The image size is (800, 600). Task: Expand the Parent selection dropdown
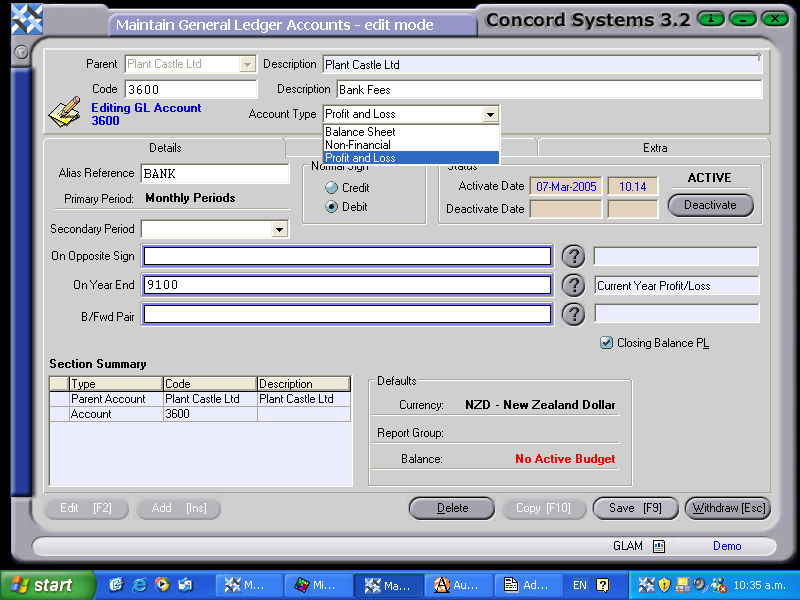pyautogui.click(x=248, y=64)
